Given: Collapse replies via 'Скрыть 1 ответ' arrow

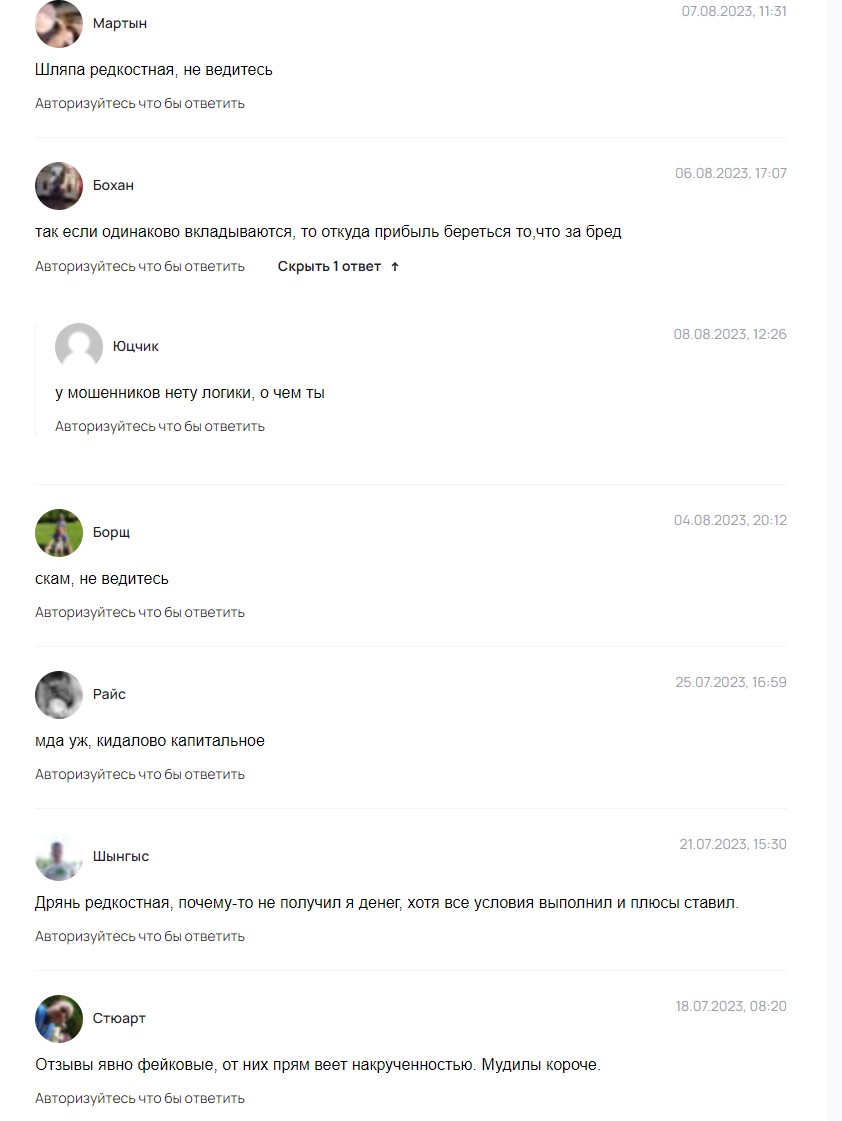Looking at the screenshot, I should 395,267.
